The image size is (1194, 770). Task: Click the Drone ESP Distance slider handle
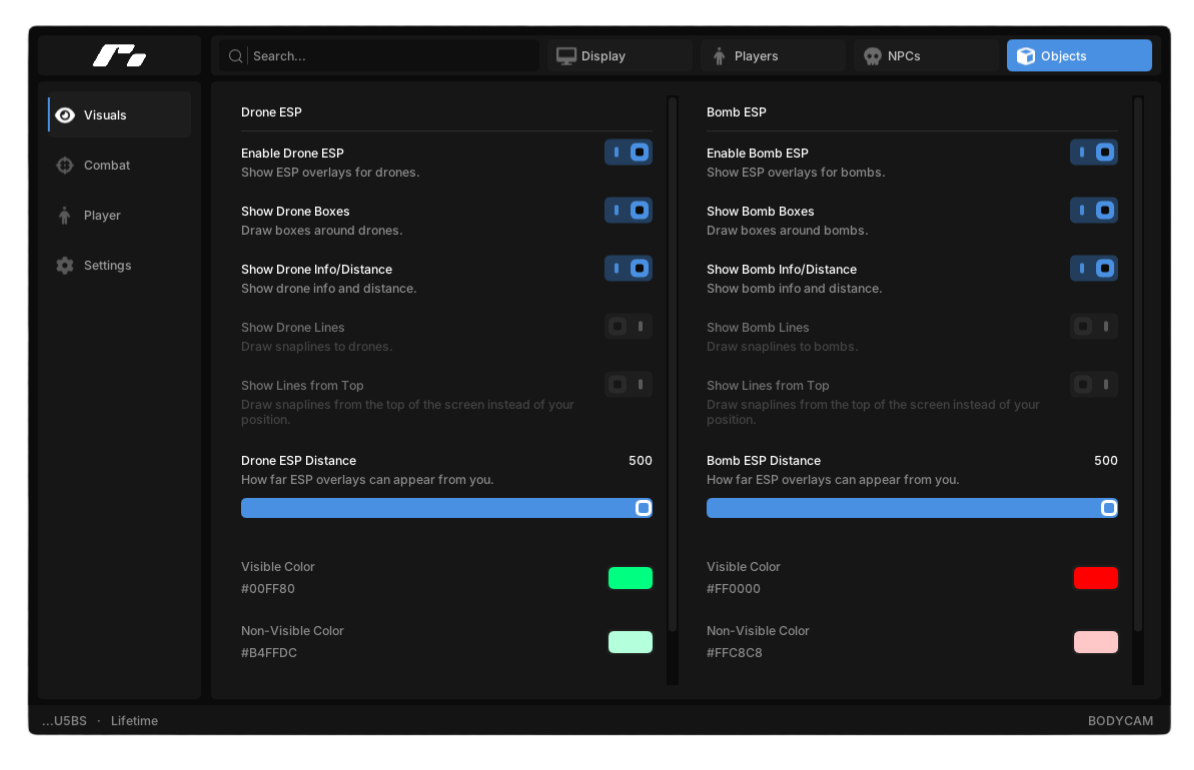(x=643, y=508)
